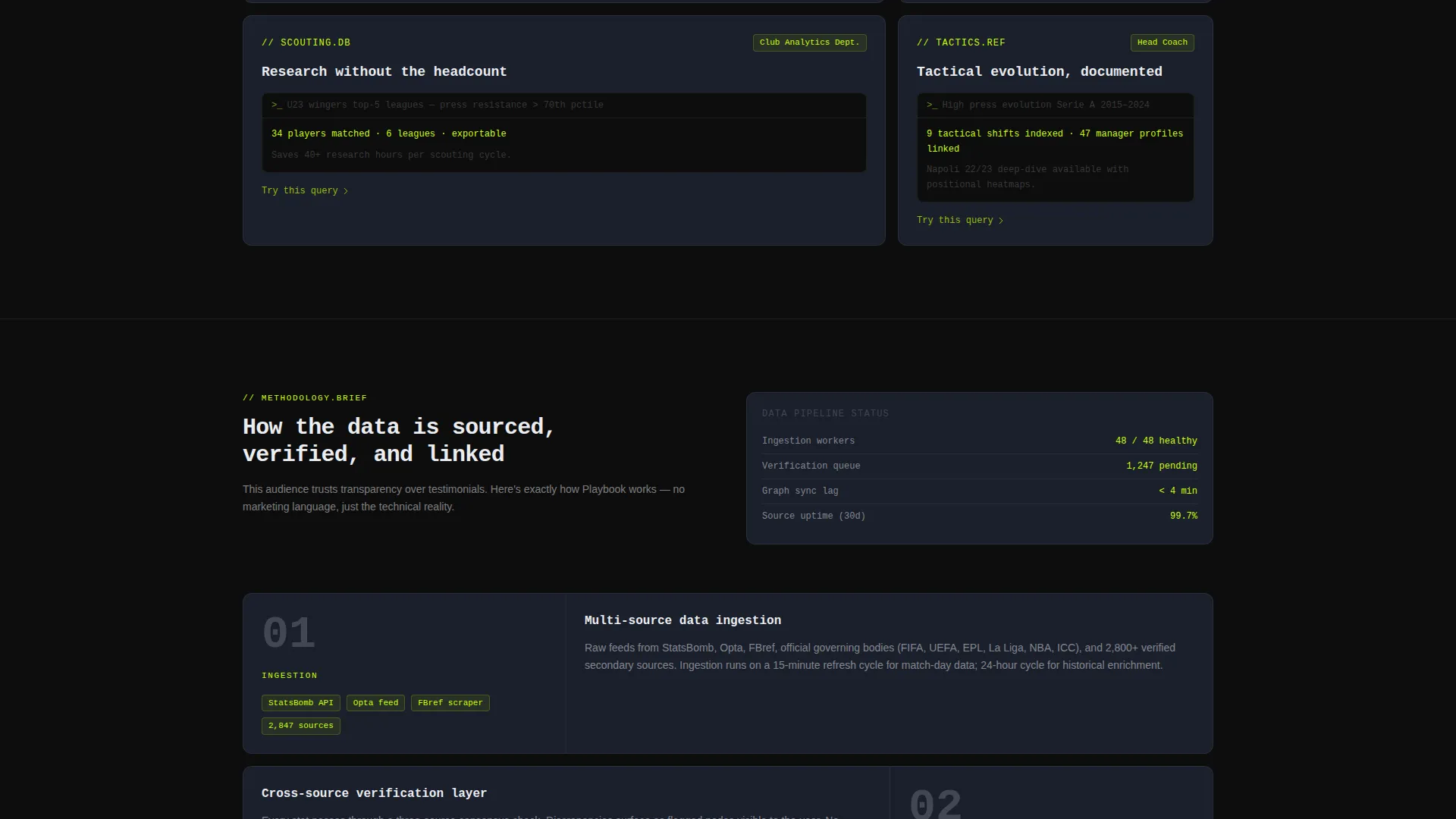
Task: Click 'This audience trusts transparency' paragraph
Action: pyautogui.click(x=463, y=498)
